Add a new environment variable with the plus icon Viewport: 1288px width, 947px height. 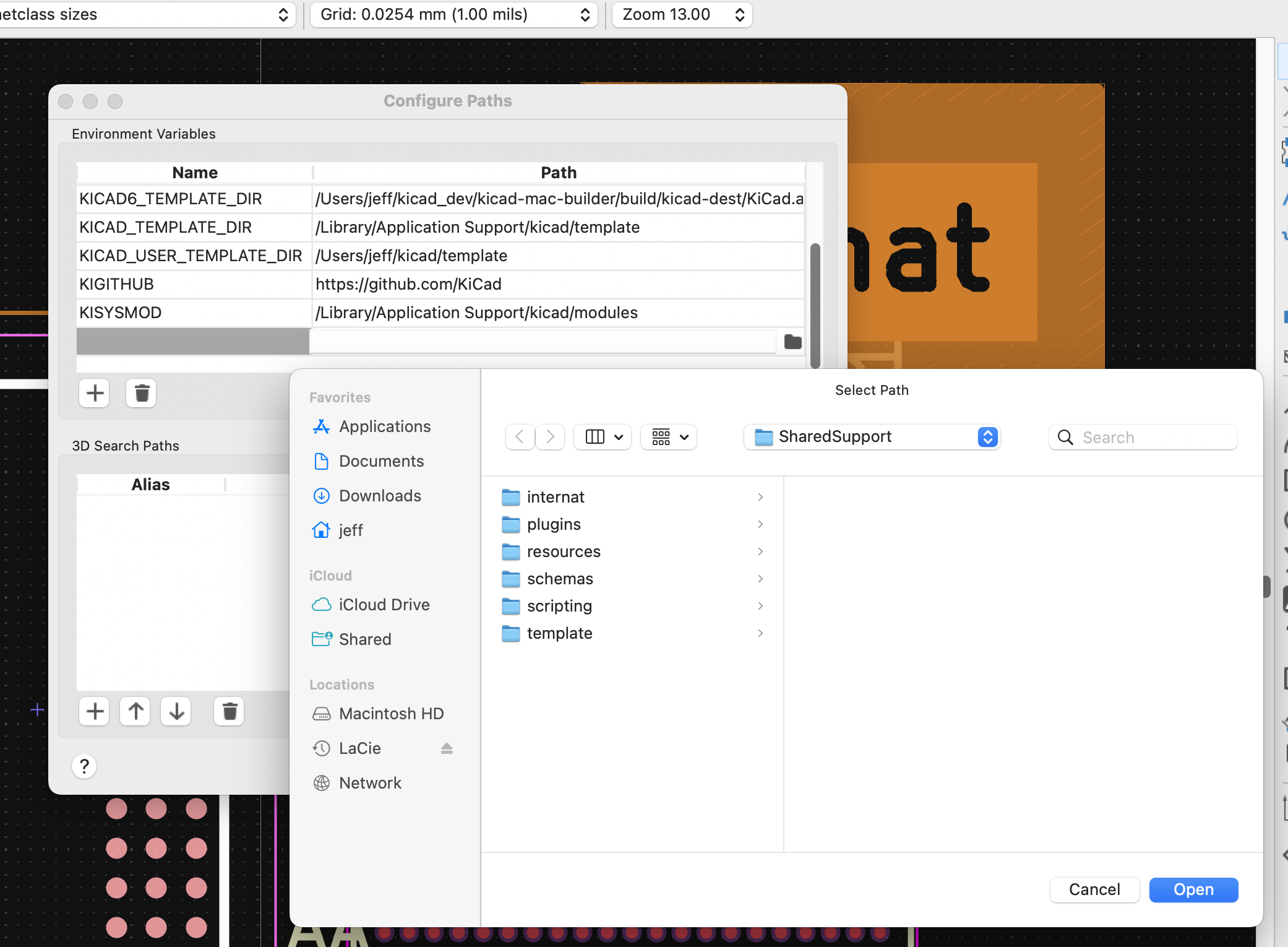(x=94, y=393)
